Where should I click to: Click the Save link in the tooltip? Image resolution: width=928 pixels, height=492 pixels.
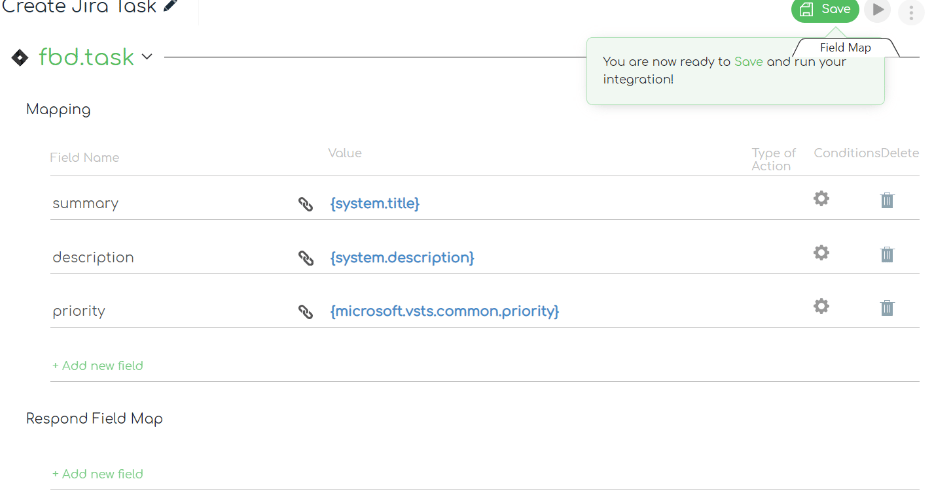point(748,62)
